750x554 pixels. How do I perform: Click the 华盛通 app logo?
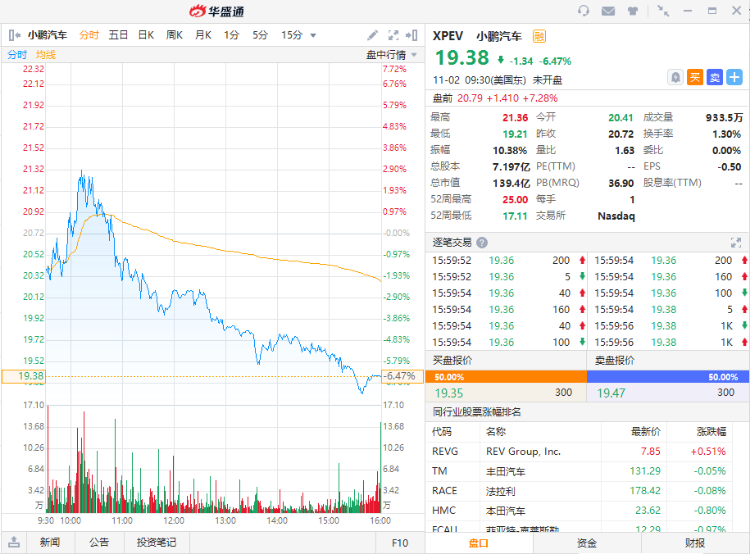pos(216,11)
